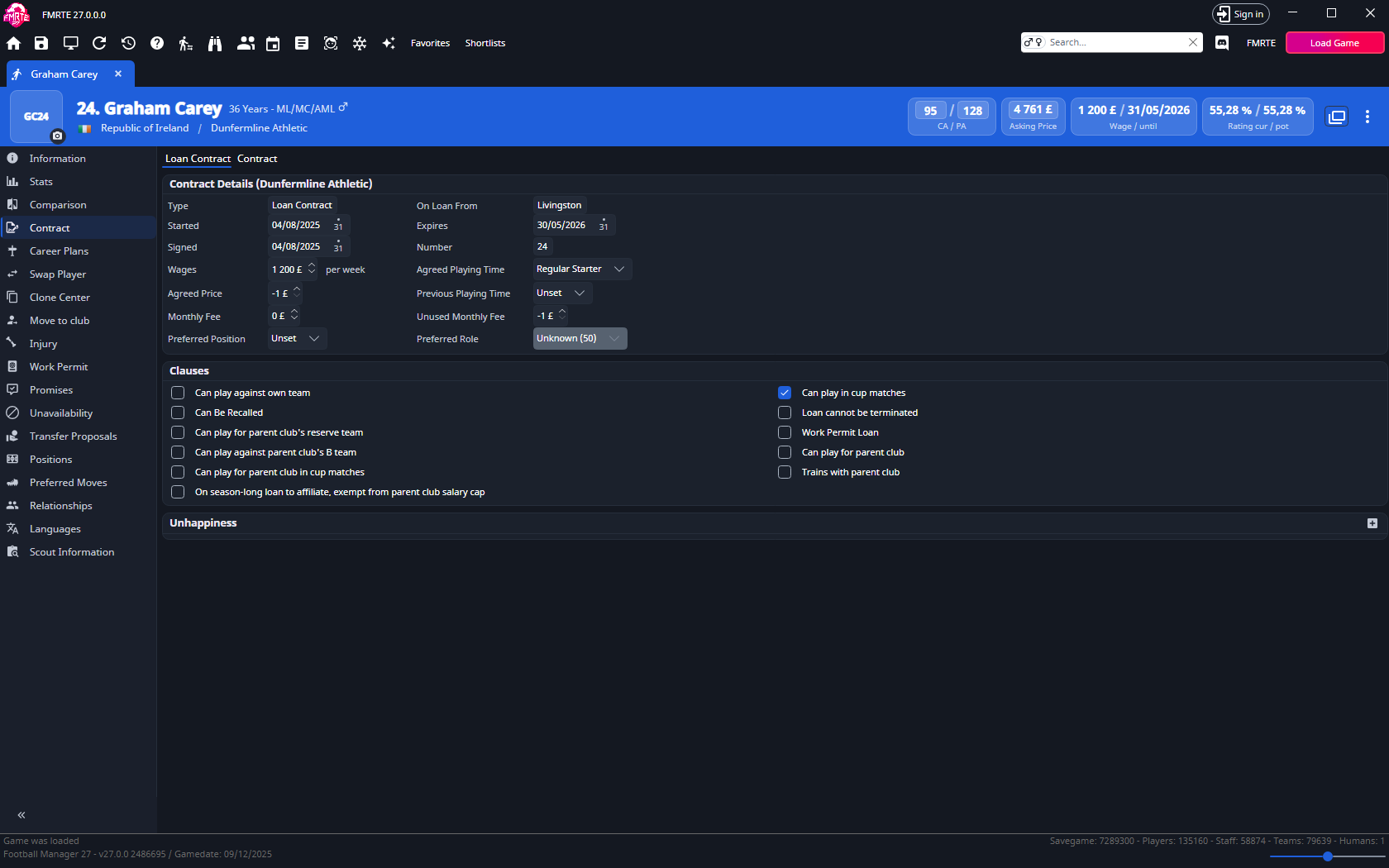Image resolution: width=1389 pixels, height=868 pixels.
Task: Expand the Unhappiness section
Action: (x=1372, y=523)
